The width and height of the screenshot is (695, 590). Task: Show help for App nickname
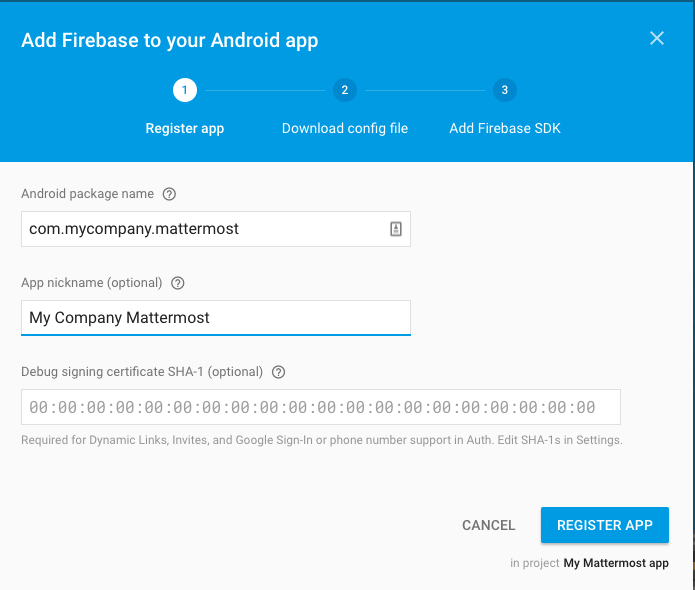(178, 283)
